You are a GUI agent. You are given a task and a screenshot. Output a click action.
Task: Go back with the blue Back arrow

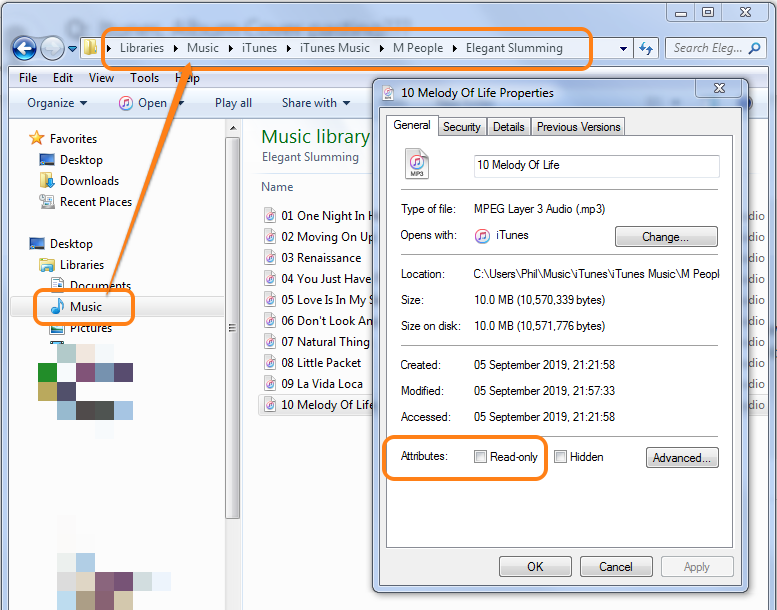pyautogui.click(x=24, y=49)
